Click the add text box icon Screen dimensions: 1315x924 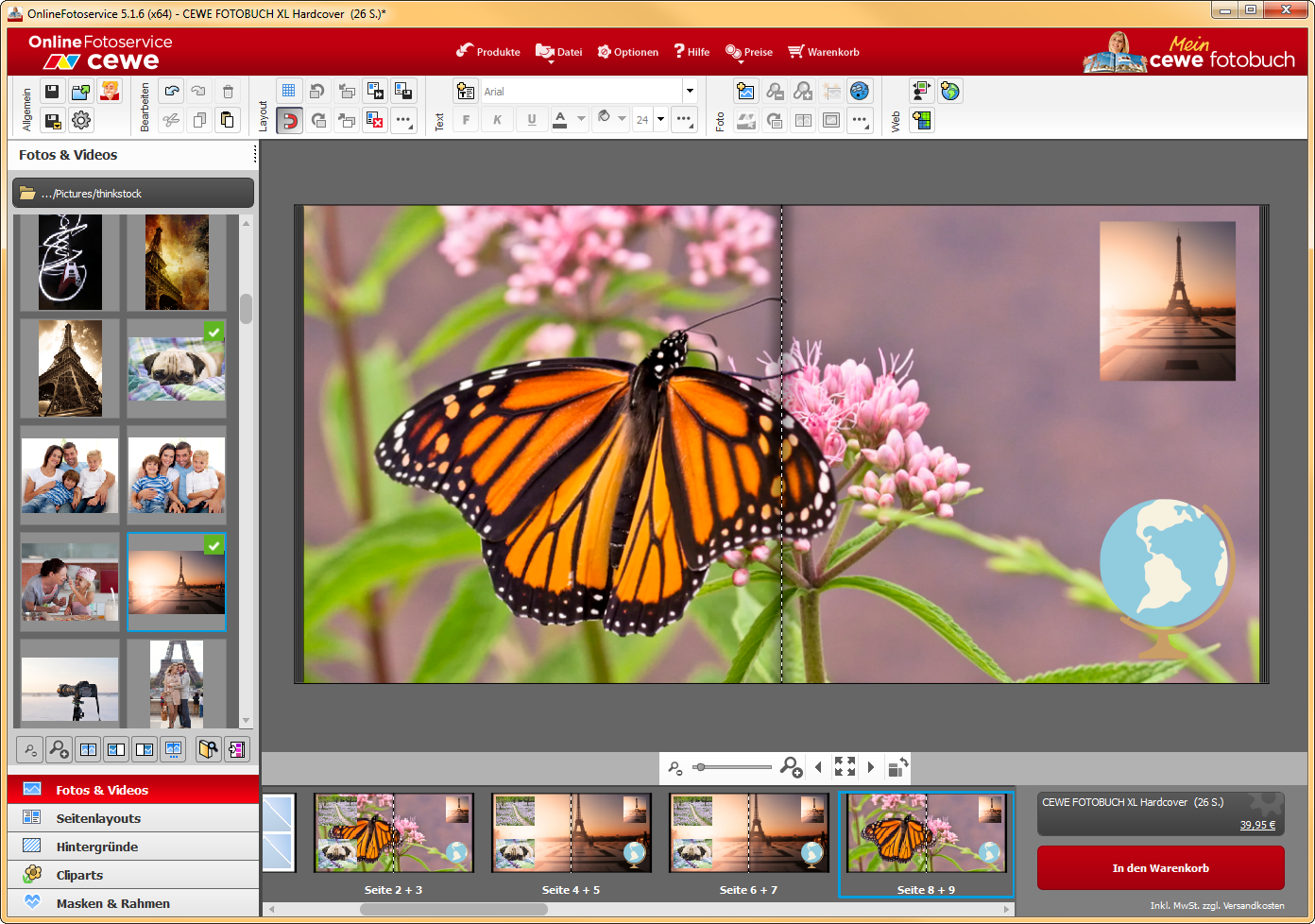[466, 92]
